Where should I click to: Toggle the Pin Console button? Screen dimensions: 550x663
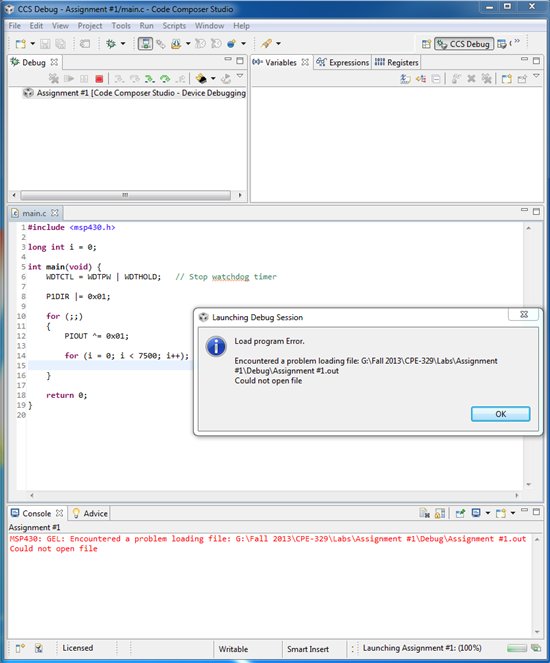(x=460, y=513)
